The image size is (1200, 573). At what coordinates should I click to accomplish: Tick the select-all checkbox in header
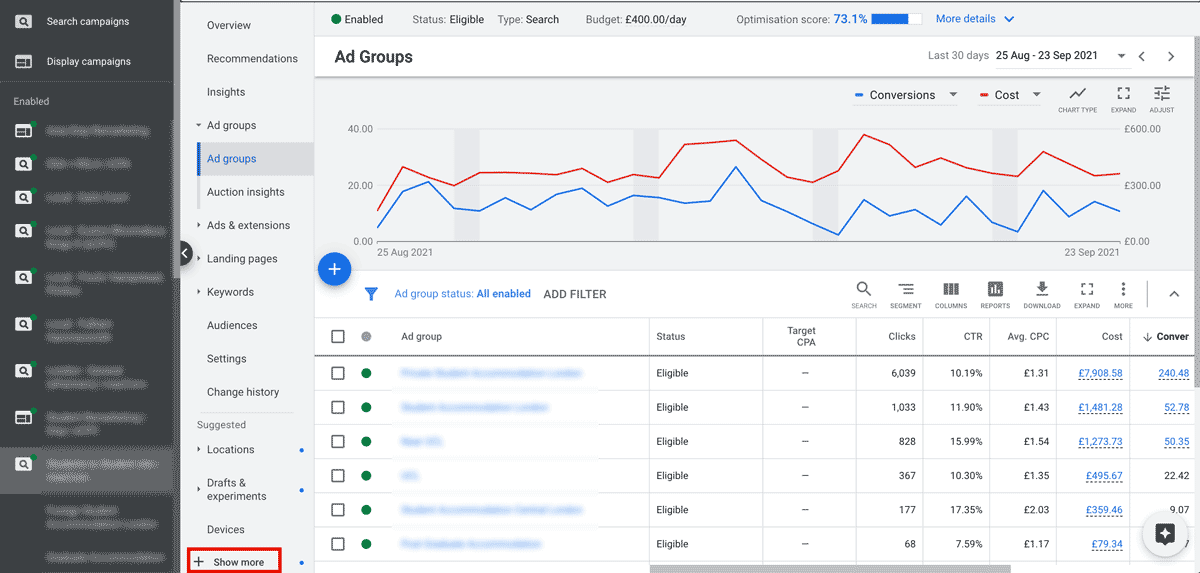pos(338,337)
